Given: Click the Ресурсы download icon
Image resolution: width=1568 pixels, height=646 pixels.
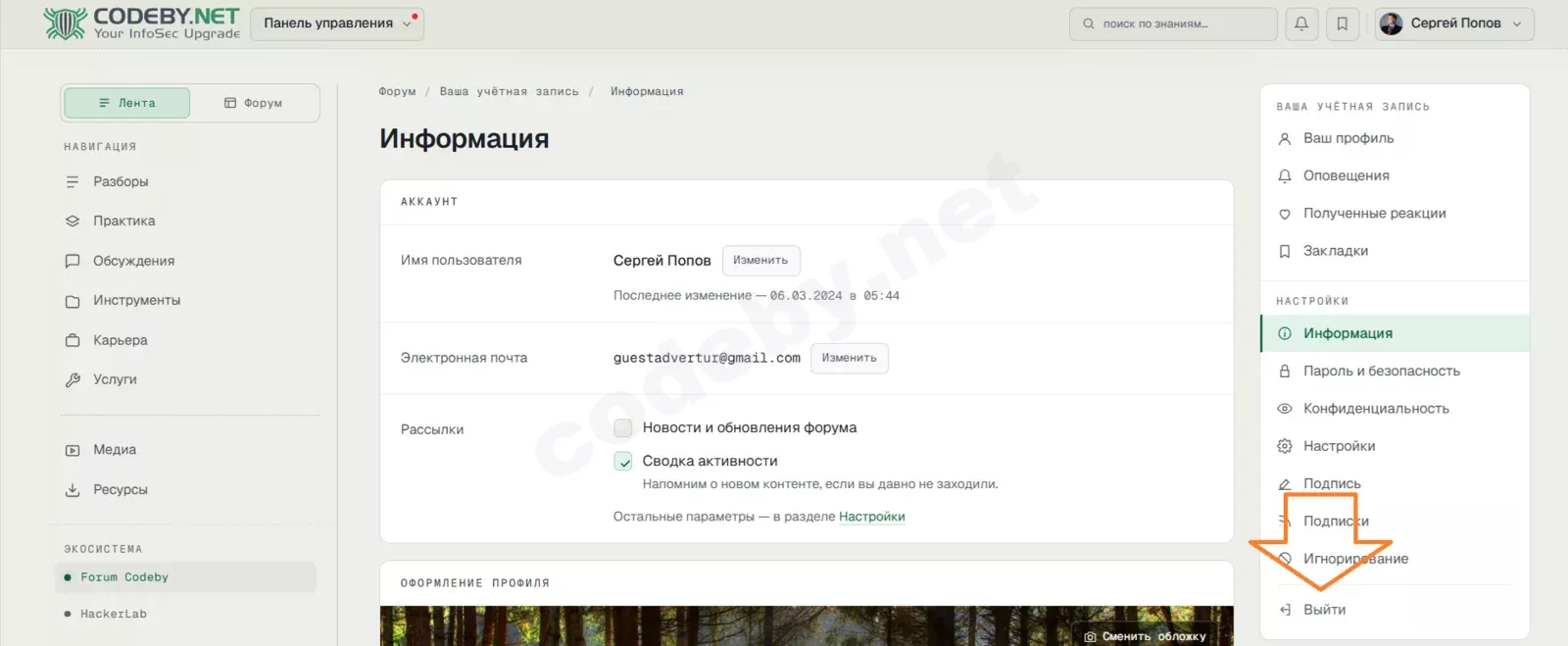Looking at the screenshot, I should click(x=73, y=490).
